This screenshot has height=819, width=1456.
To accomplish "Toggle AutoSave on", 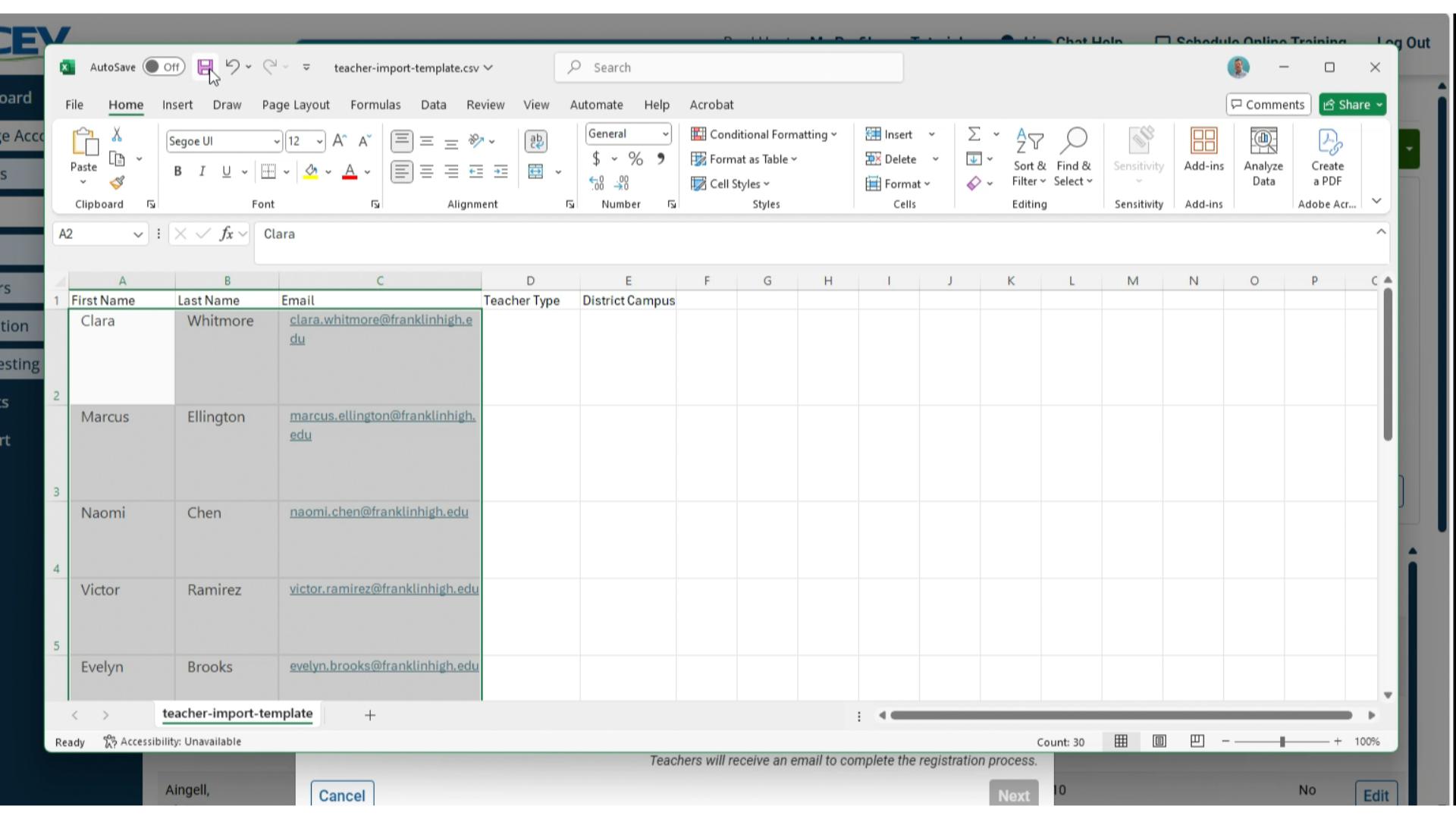I will click(x=164, y=67).
